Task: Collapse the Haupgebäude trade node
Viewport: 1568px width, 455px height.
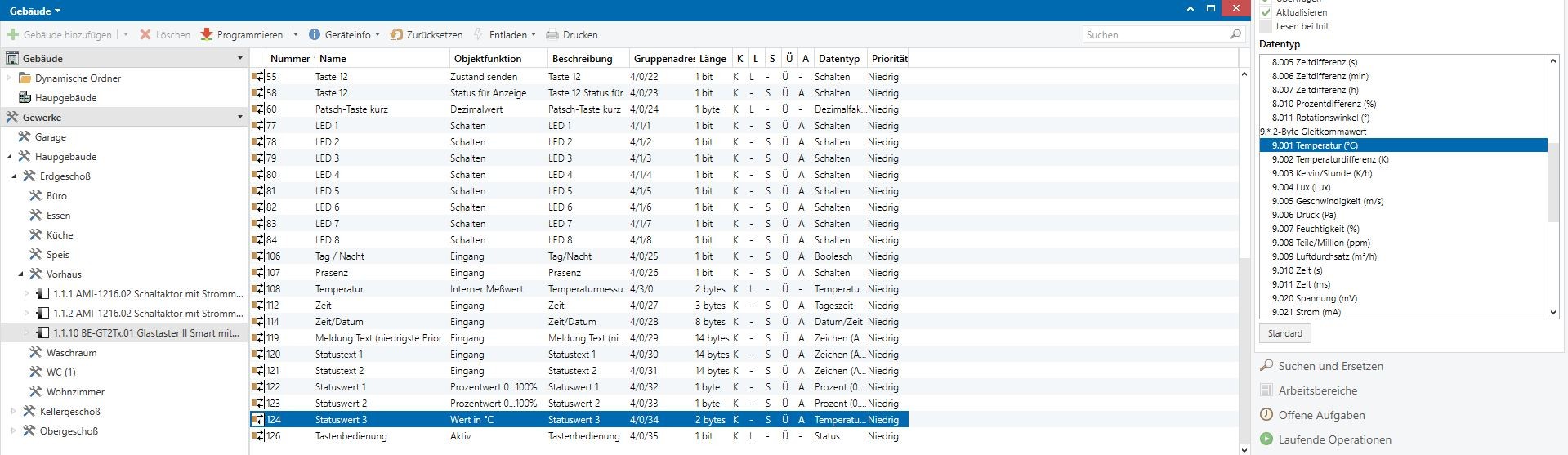Action: tap(9, 157)
